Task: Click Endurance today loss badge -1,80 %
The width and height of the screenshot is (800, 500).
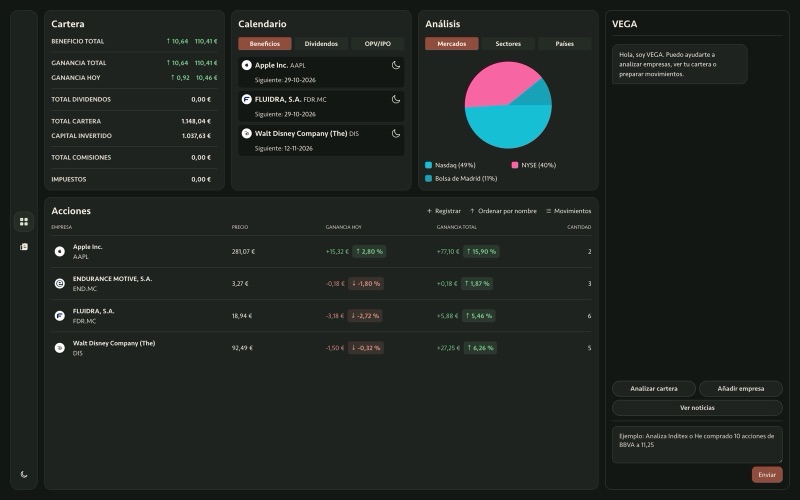Action: coord(366,284)
